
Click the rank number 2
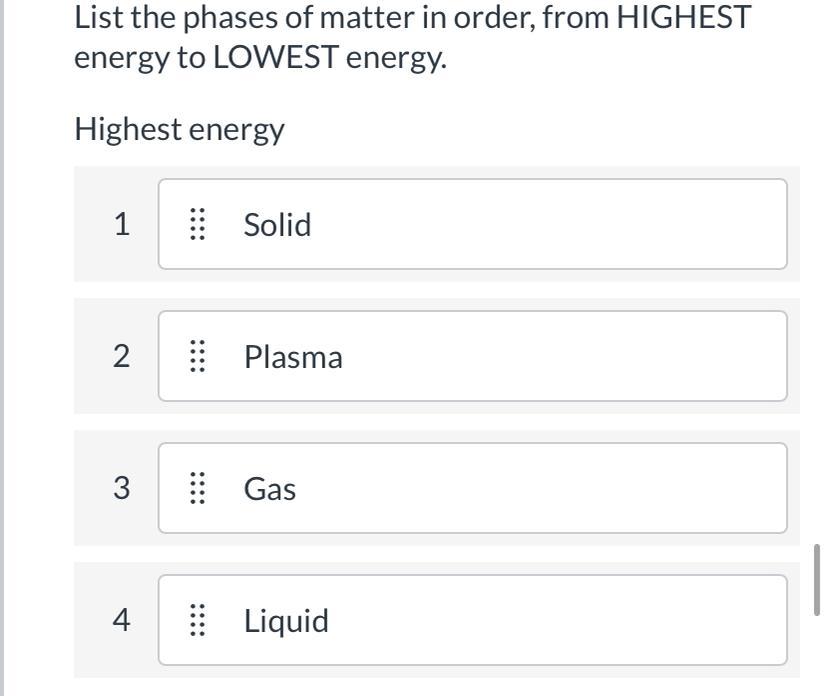pos(121,356)
